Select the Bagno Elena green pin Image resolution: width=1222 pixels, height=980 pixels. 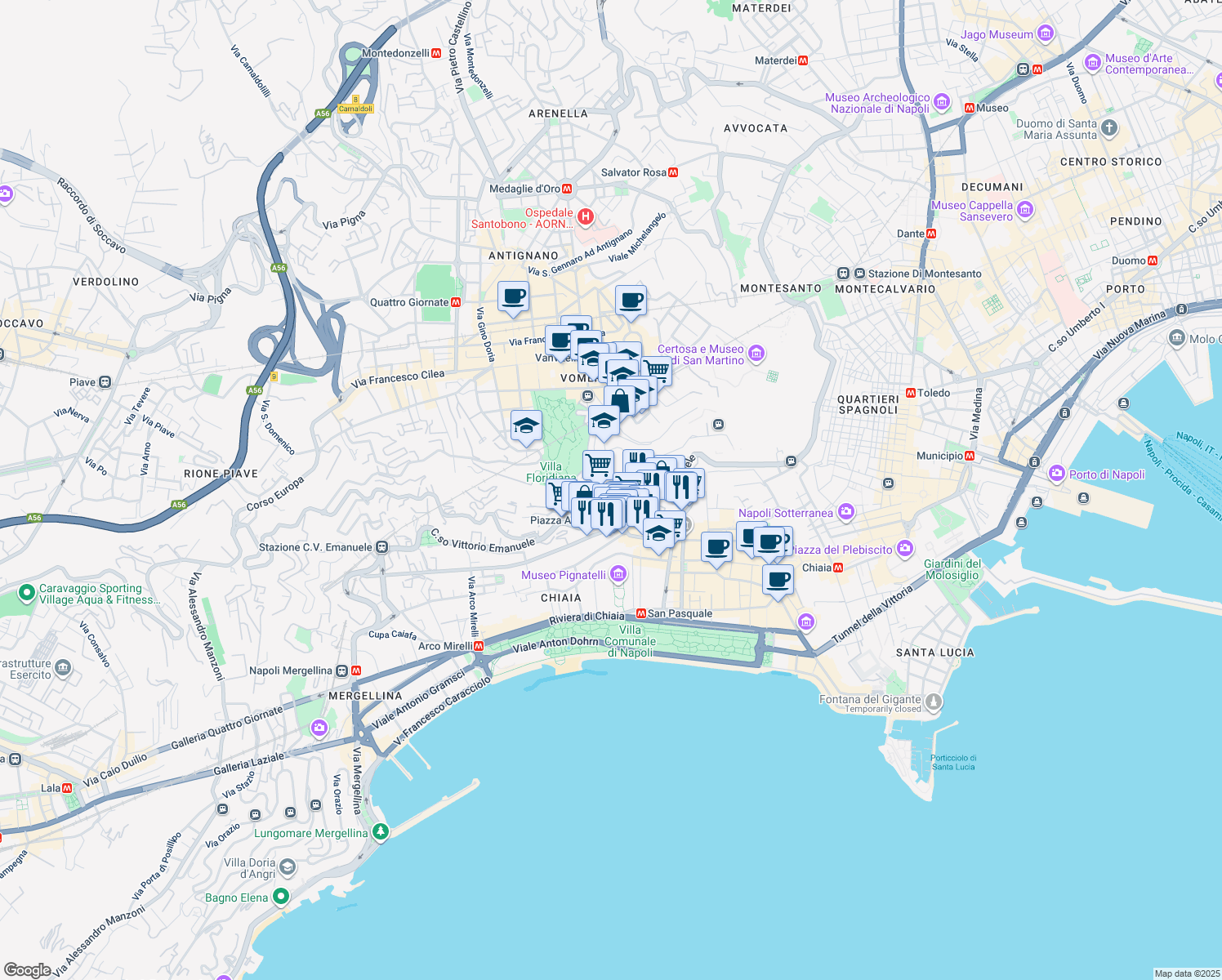click(x=280, y=897)
